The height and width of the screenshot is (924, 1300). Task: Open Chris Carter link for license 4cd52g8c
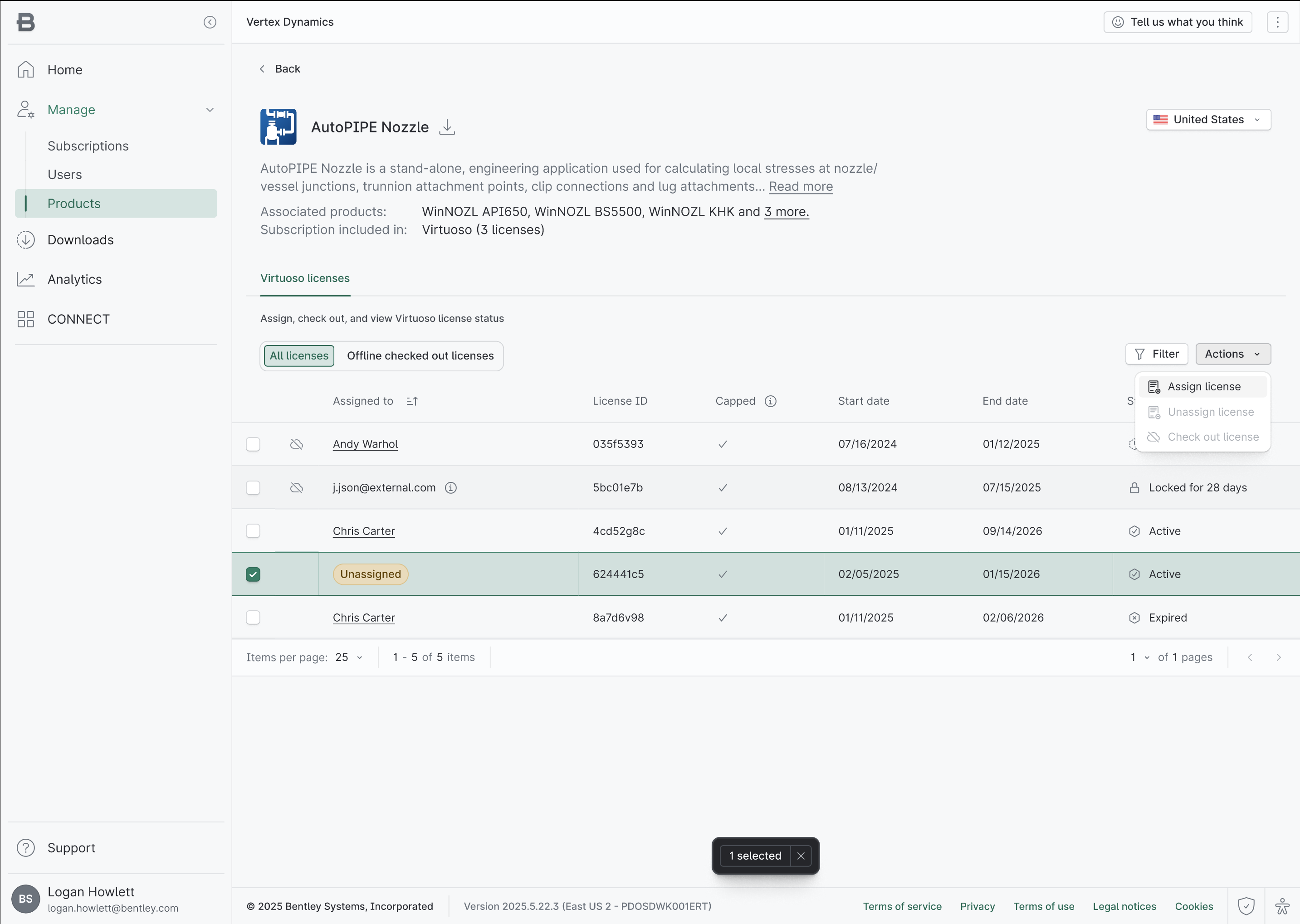point(364,531)
